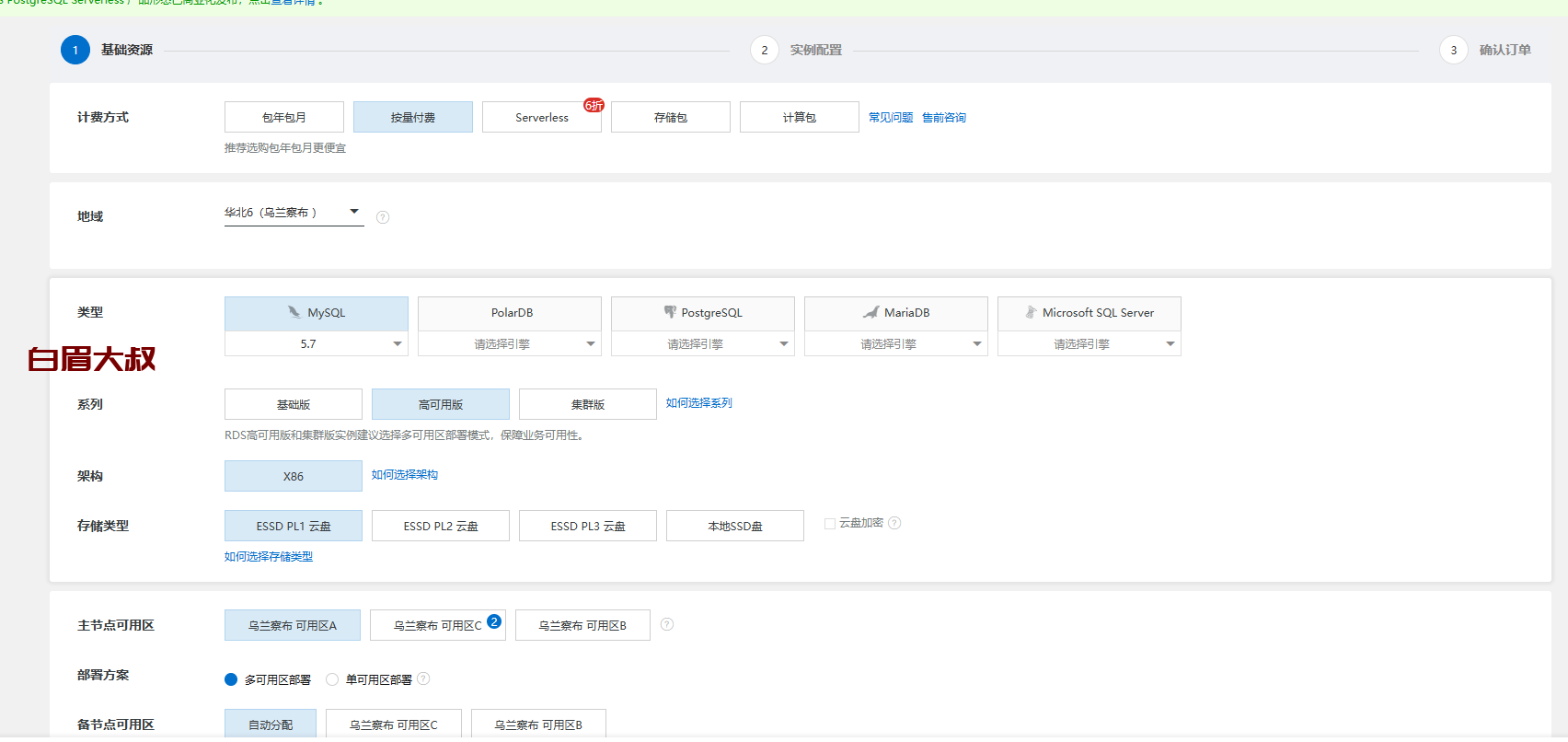The height and width of the screenshot is (742, 1568).
Task: Choose the MySQL database type
Action: click(317, 313)
